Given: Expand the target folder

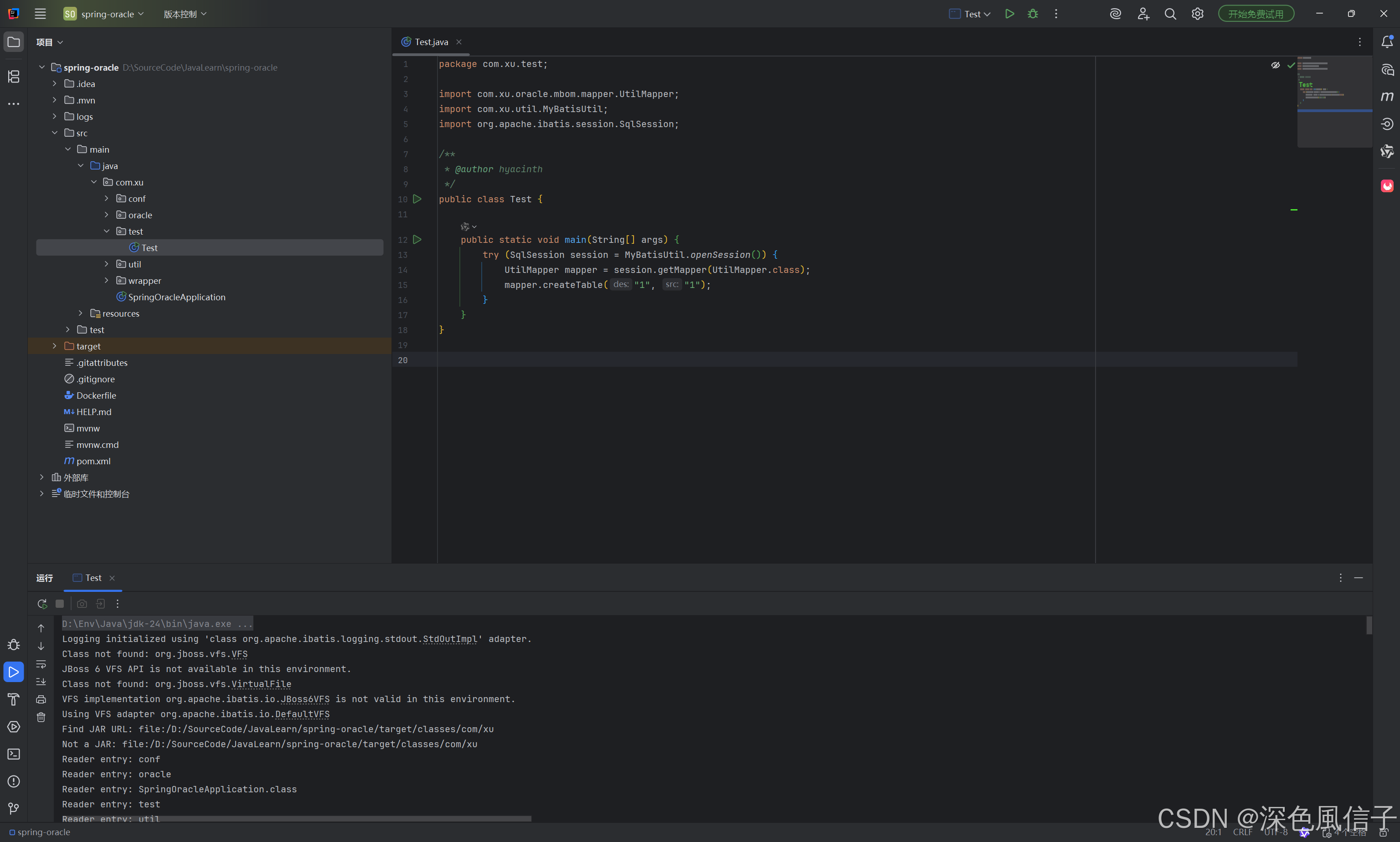Looking at the screenshot, I should (x=55, y=346).
